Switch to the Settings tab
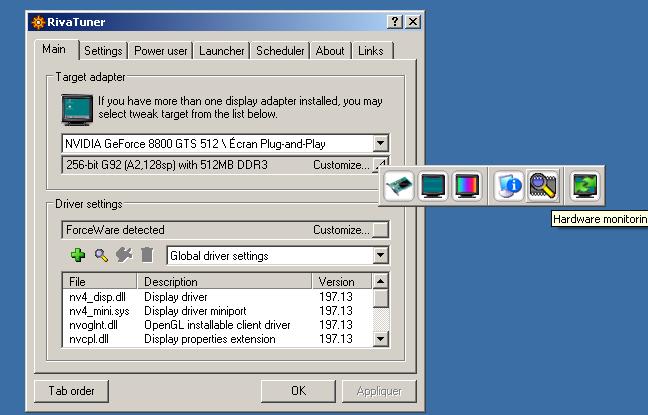Image resolution: width=648 pixels, height=415 pixels. click(x=103, y=51)
